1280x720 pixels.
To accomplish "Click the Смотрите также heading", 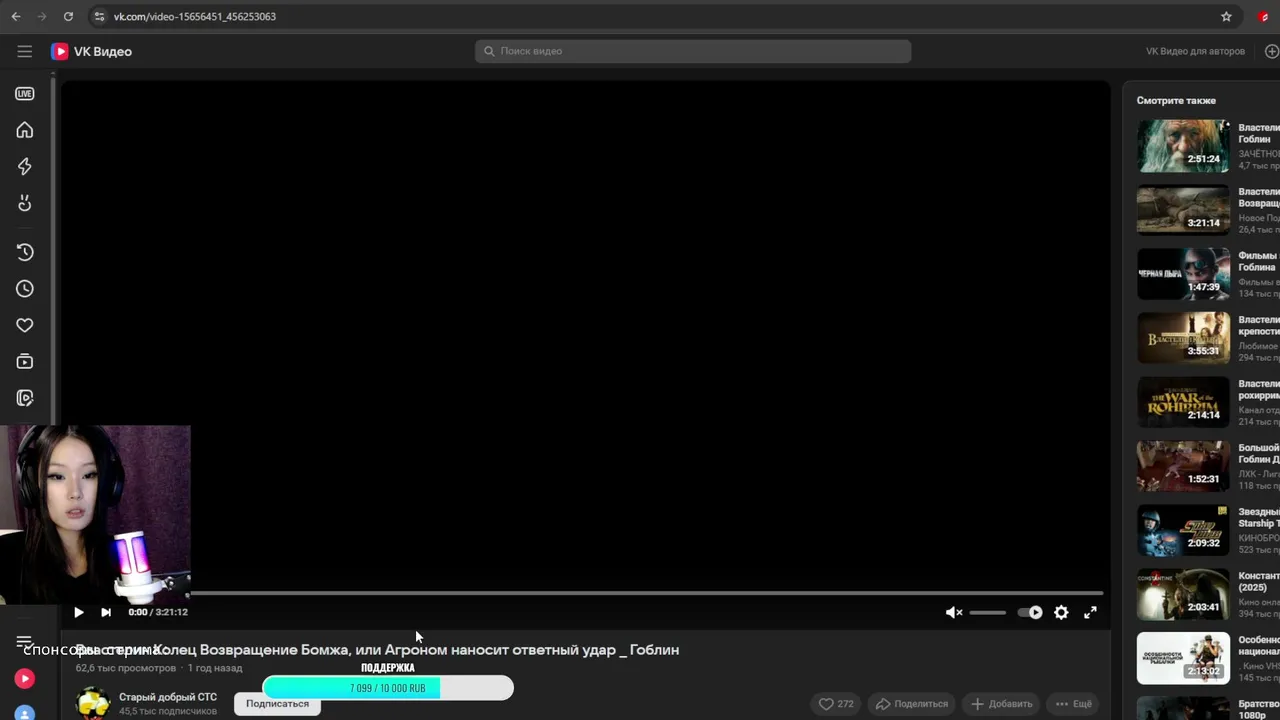I will [x=1176, y=101].
